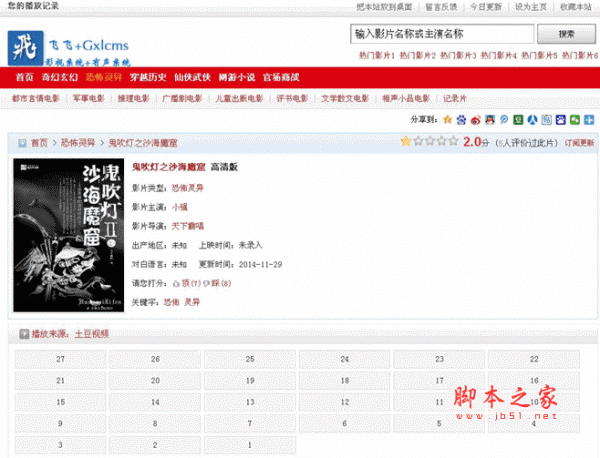Share via the green Douban icon
This screenshot has height=458, width=600.
[518, 120]
